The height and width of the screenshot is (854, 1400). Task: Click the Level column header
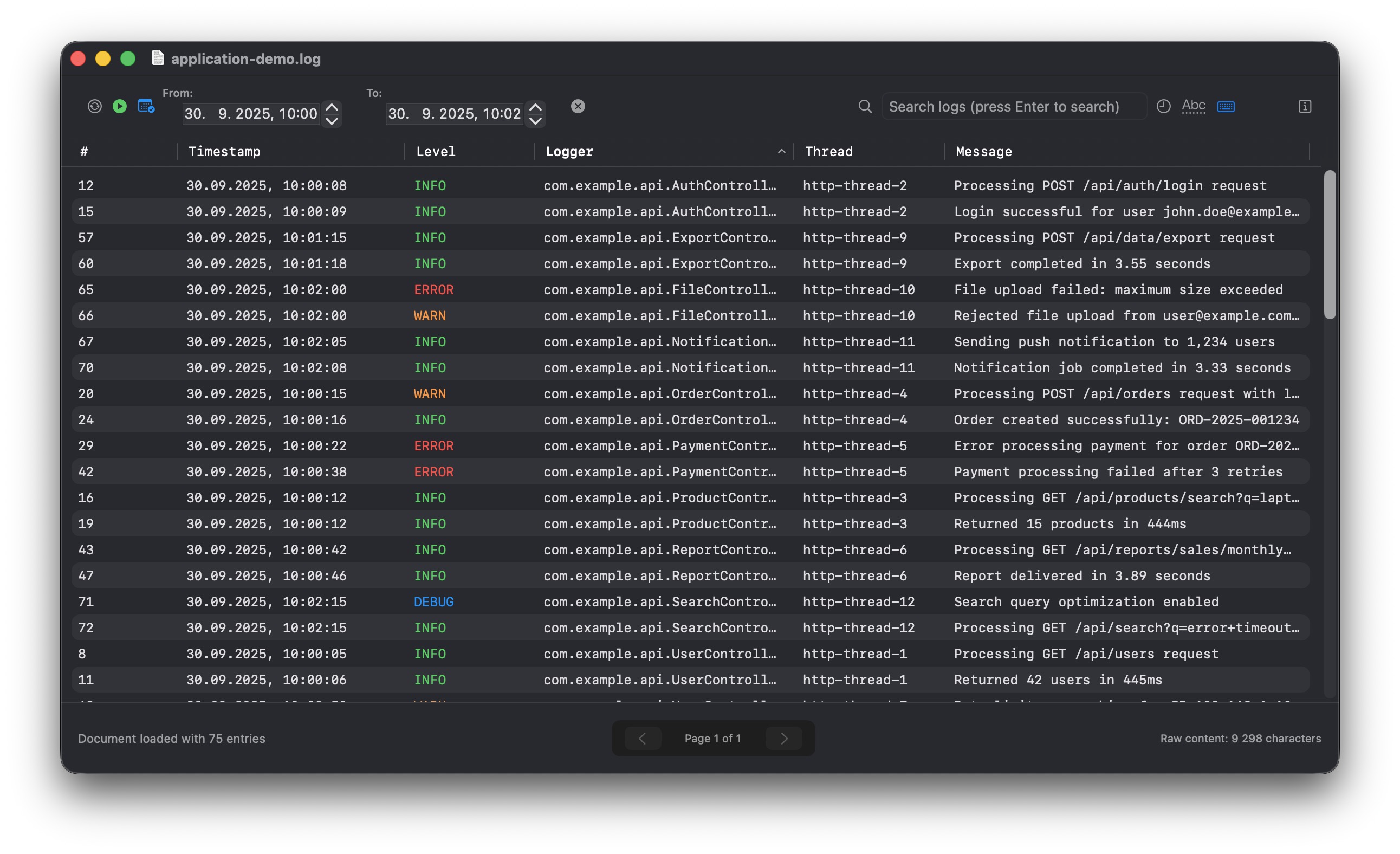pyautogui.click(x=436, y=152)
